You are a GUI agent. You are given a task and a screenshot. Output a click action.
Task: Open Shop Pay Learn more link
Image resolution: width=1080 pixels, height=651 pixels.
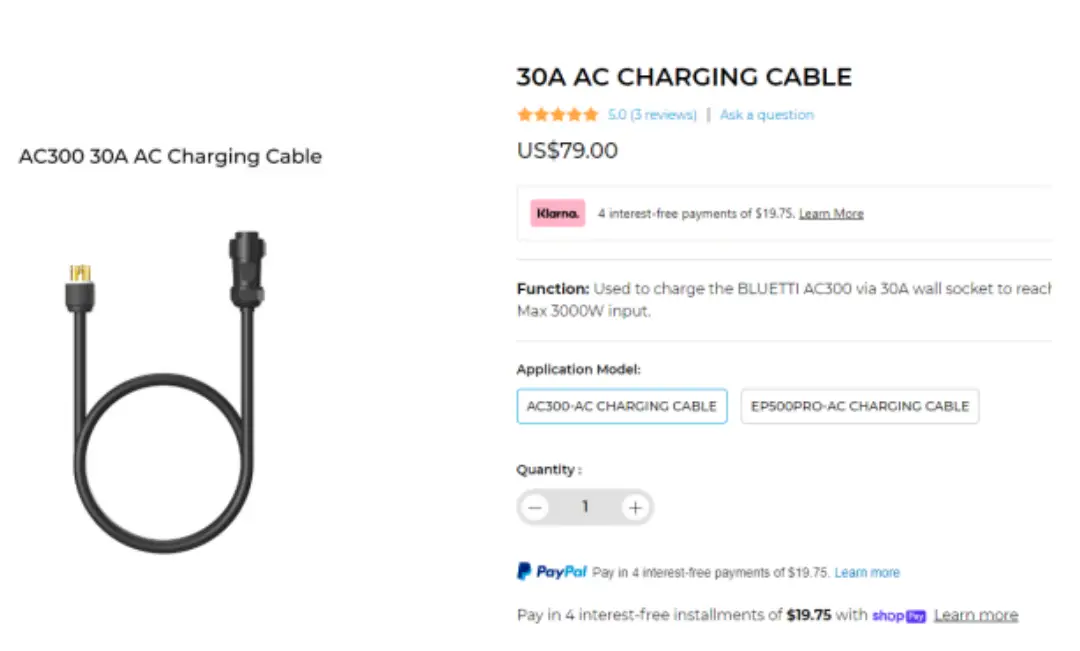click(x=975, y=615)
